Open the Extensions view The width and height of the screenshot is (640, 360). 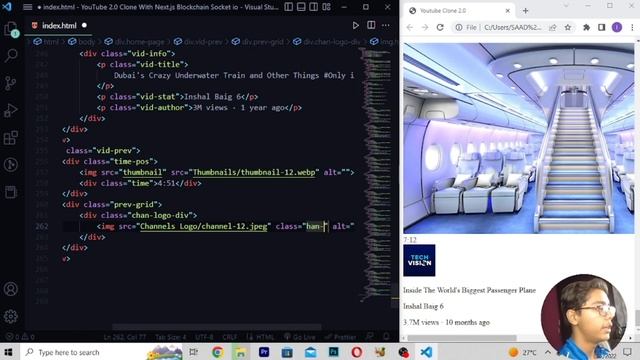coord(11,138)
